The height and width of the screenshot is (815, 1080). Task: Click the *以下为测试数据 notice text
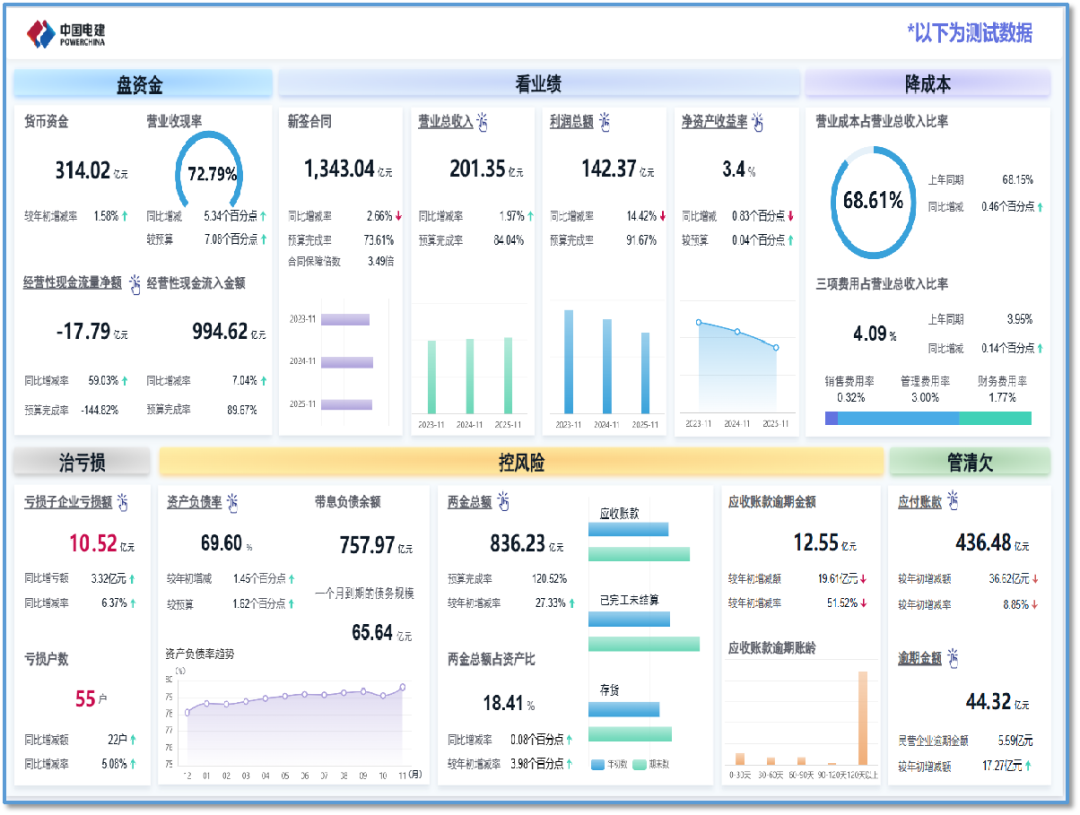(970, 32)
